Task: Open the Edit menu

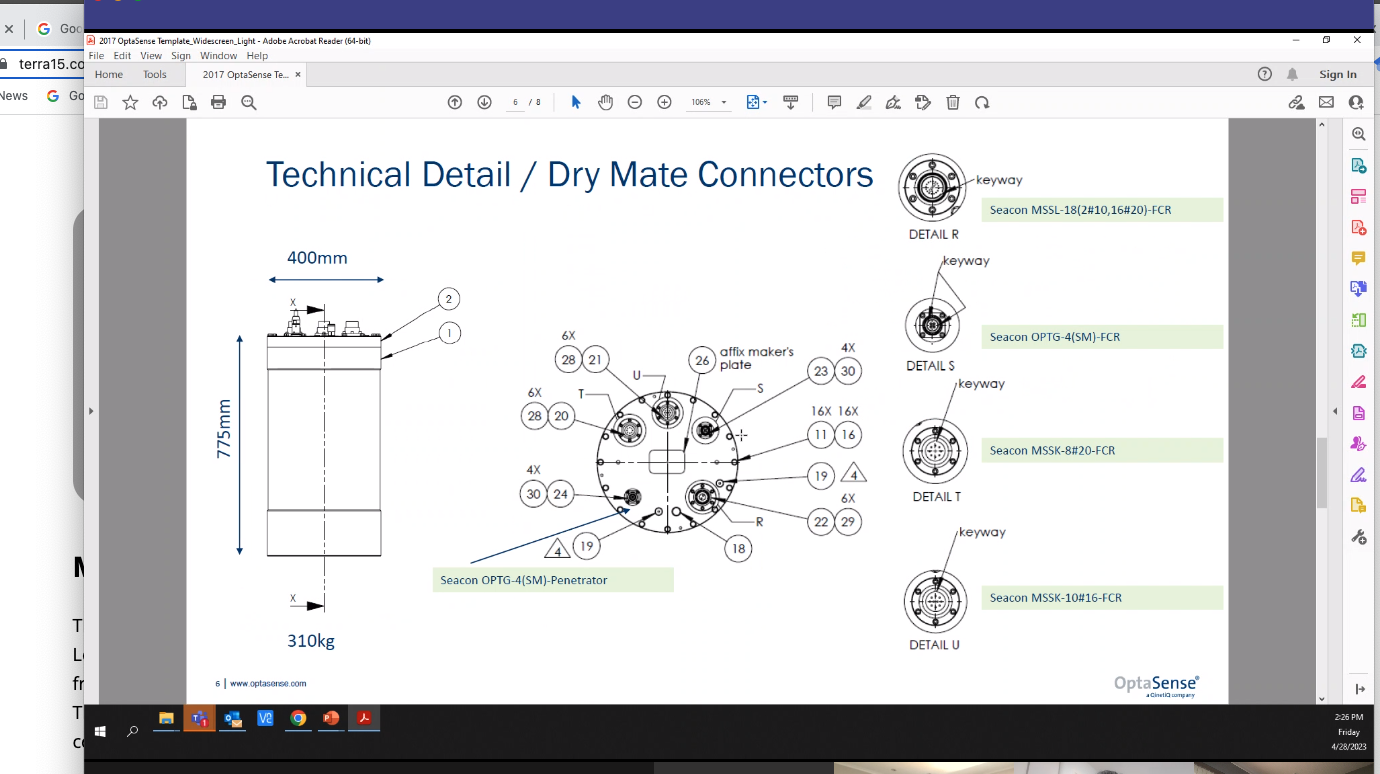Action: (x=122, y=56)
